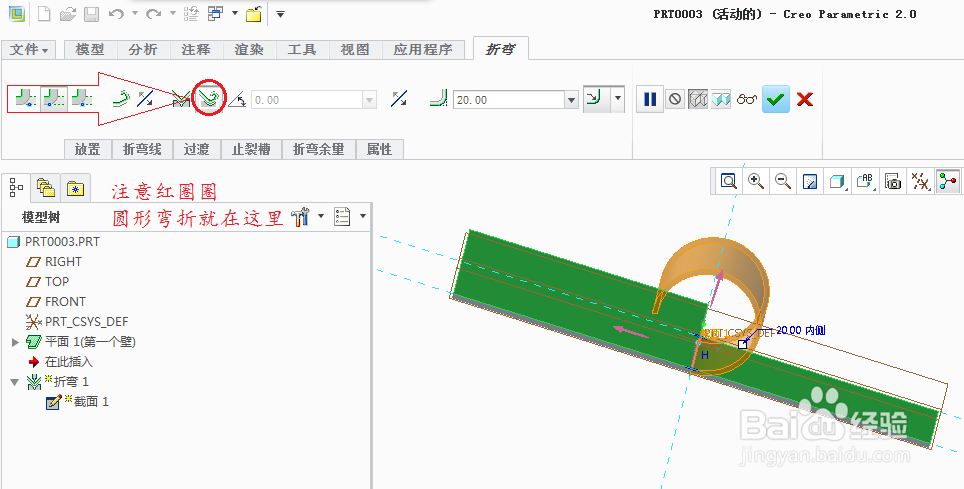Open the 折弯线 panel

pyautogui.click(x=143, y=149)
